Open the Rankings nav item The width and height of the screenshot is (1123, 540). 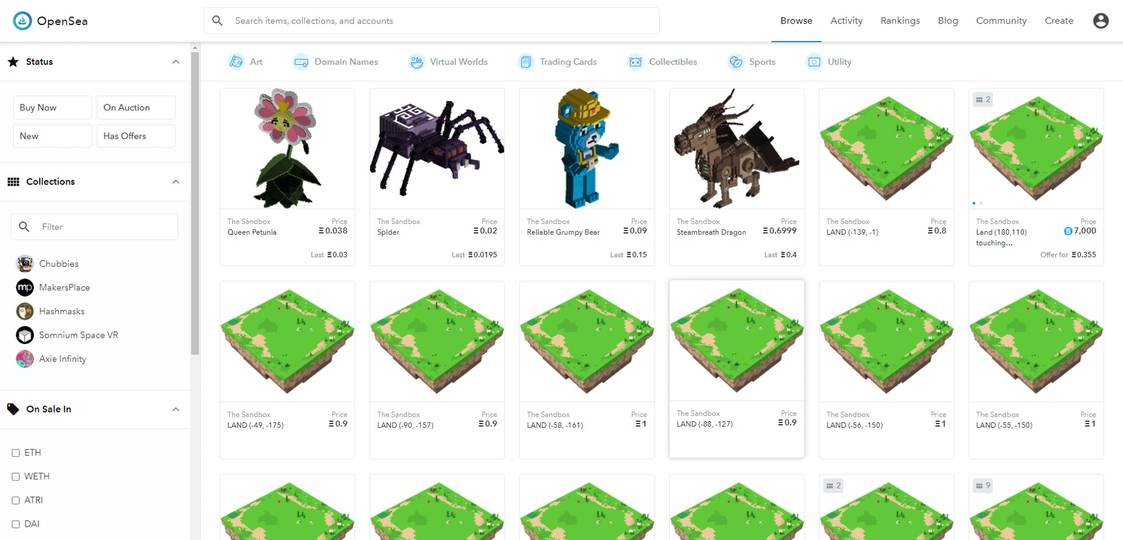click(900, 21)
